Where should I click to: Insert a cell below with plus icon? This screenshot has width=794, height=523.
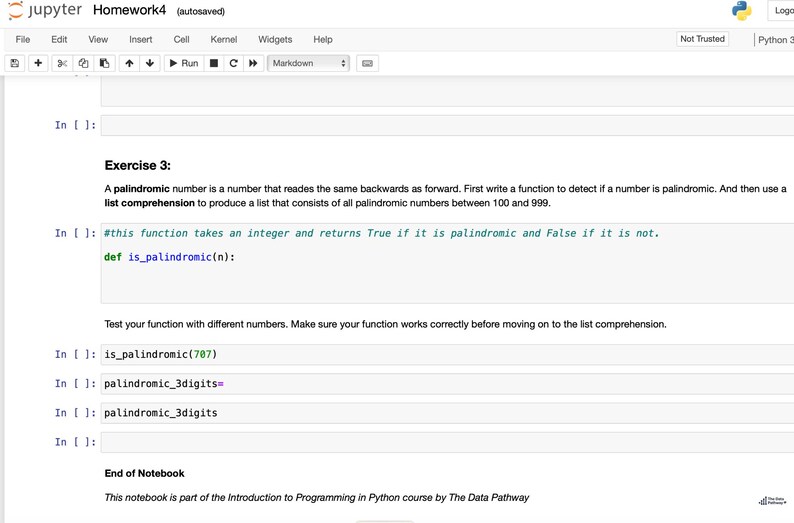click(x=38, y=63)
